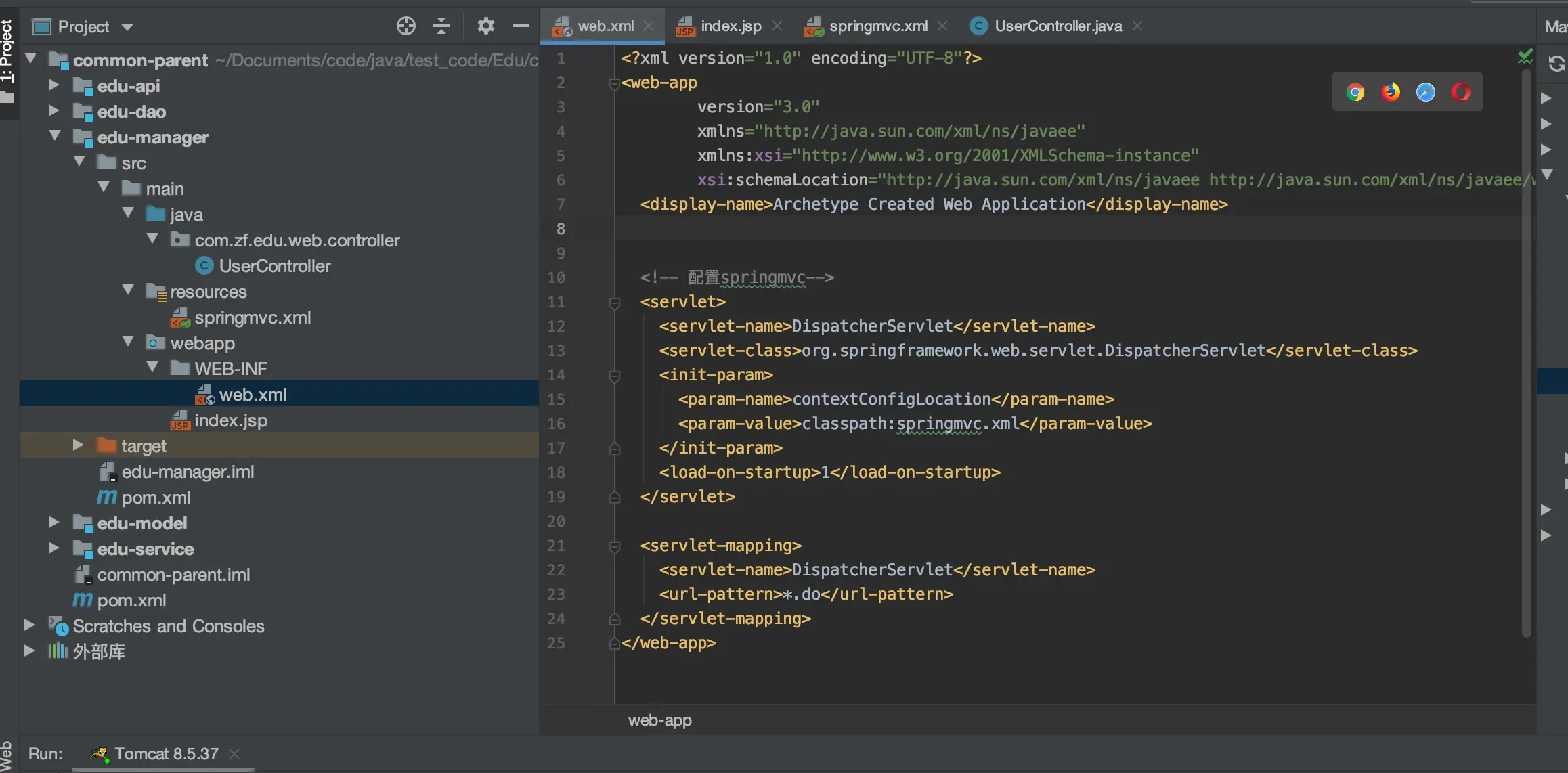Open the Project view dropdown
Viewport: 1568px width, 773px height.
pyautogui.click(x=127, y=27)
